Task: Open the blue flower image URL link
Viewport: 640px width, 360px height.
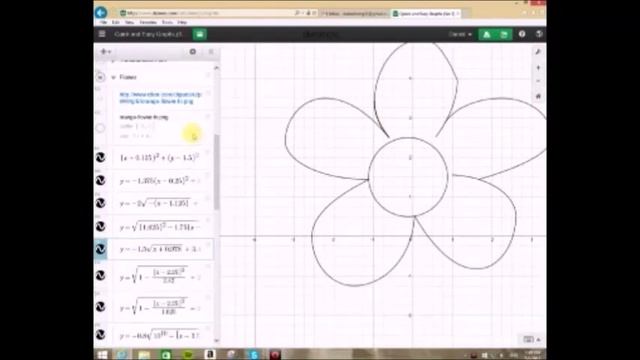Action: point(160,98)
